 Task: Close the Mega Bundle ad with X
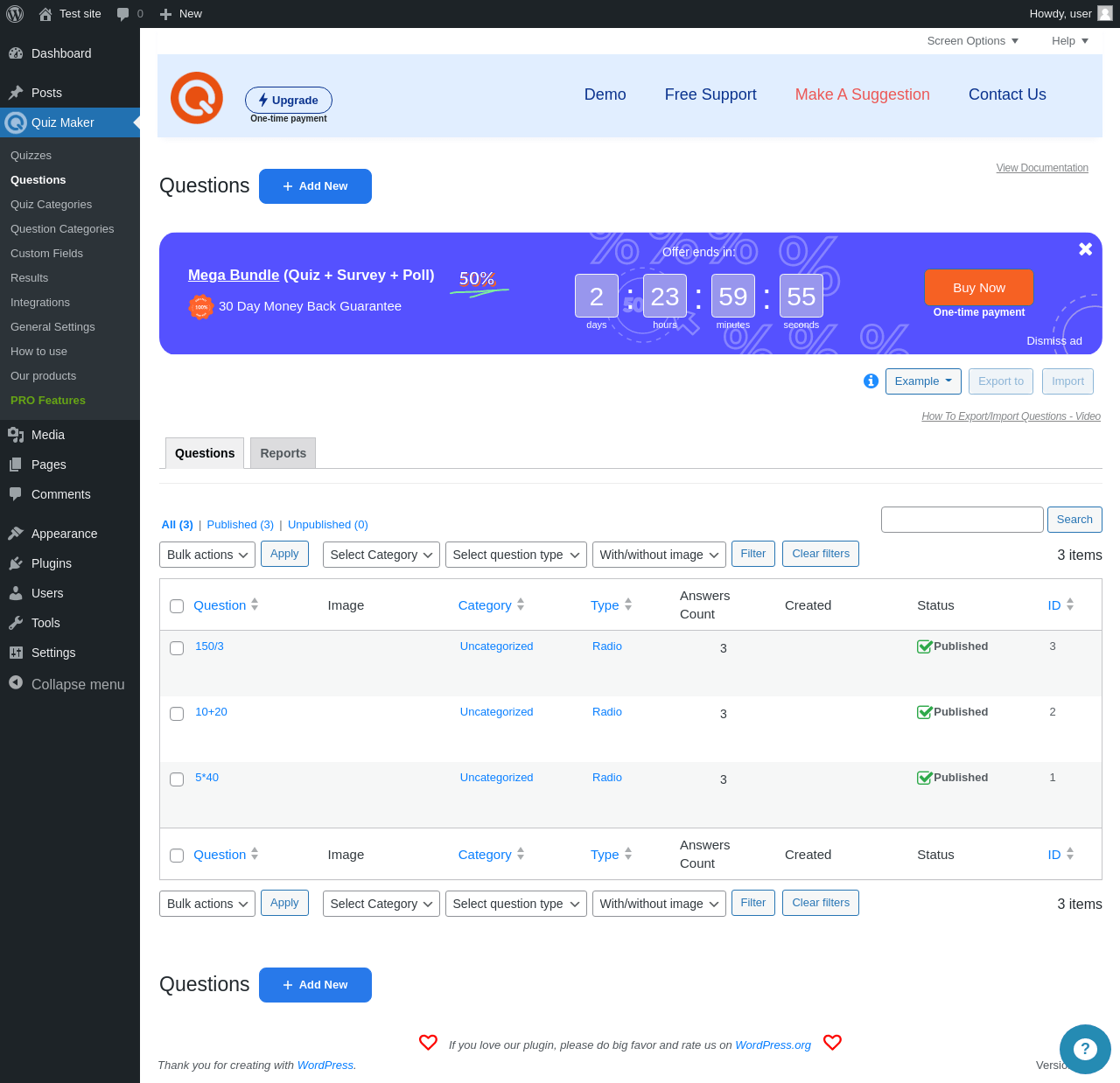coord(1085,249)
